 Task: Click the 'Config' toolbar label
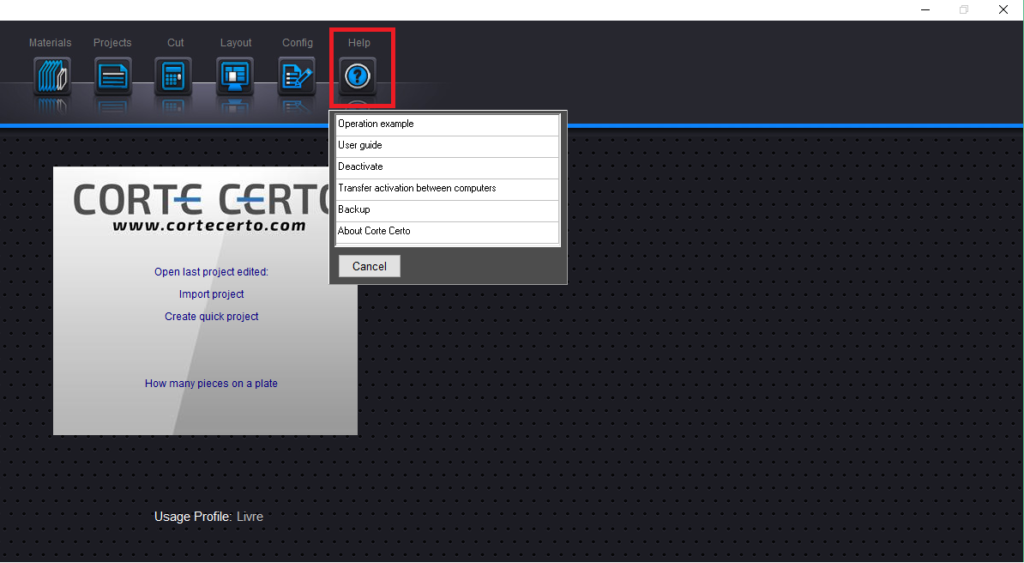coord(298,42)
